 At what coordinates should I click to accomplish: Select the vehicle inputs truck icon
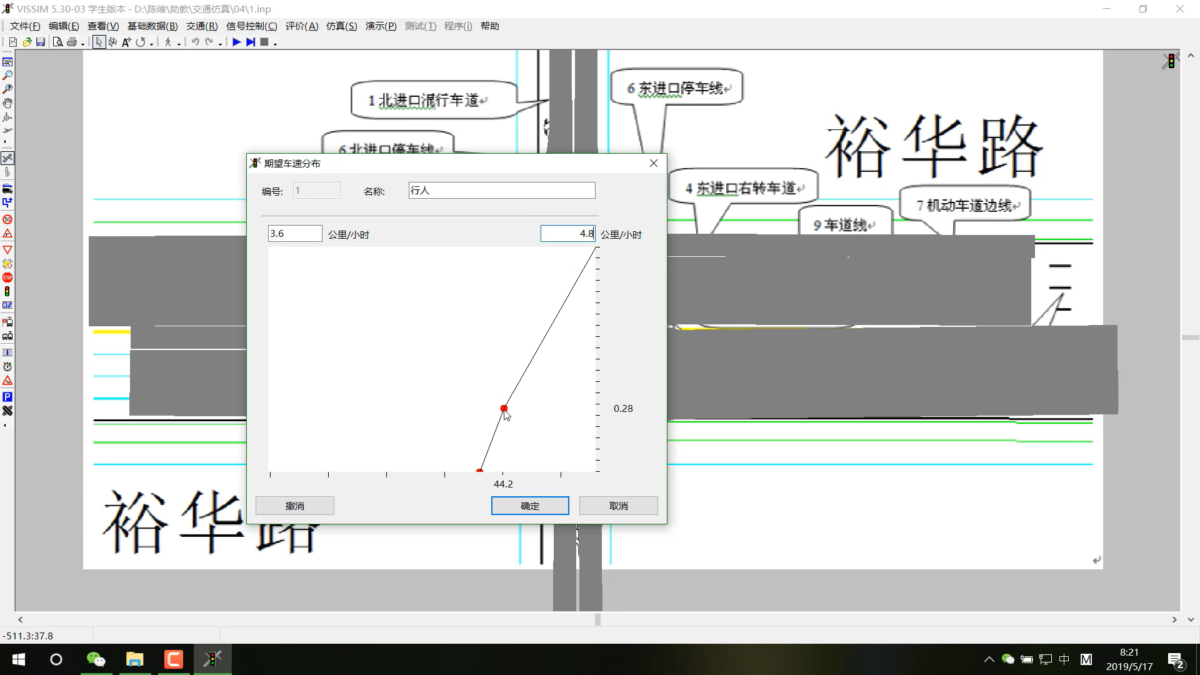click(7, 187)
